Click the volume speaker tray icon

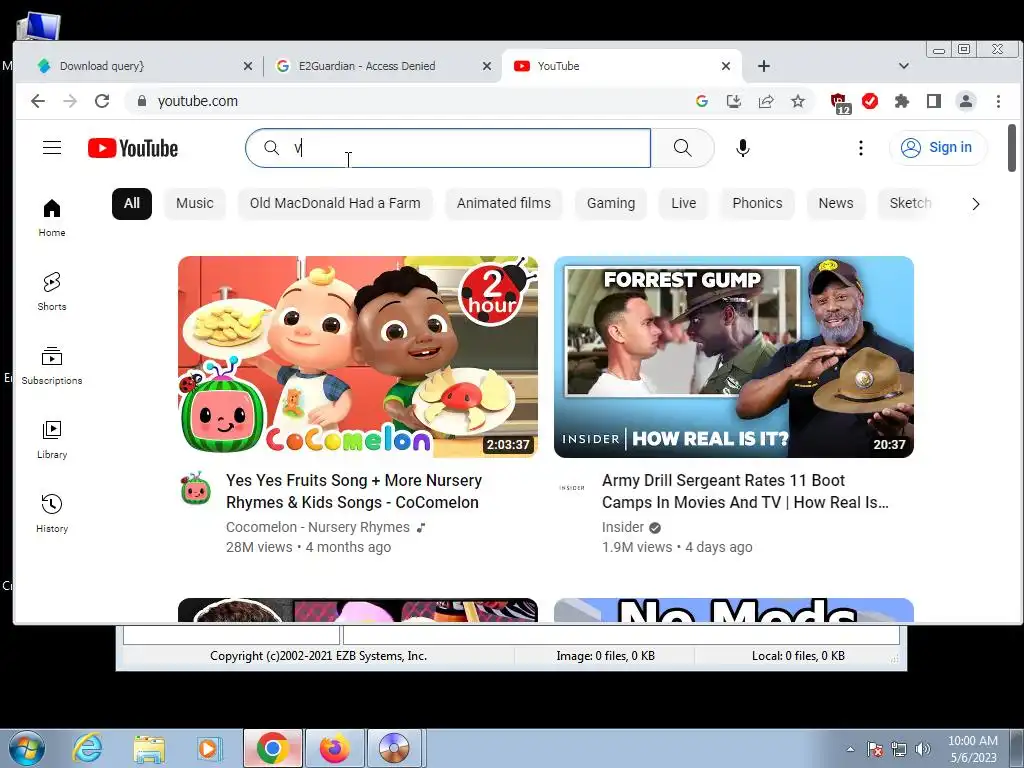[923, 749]
